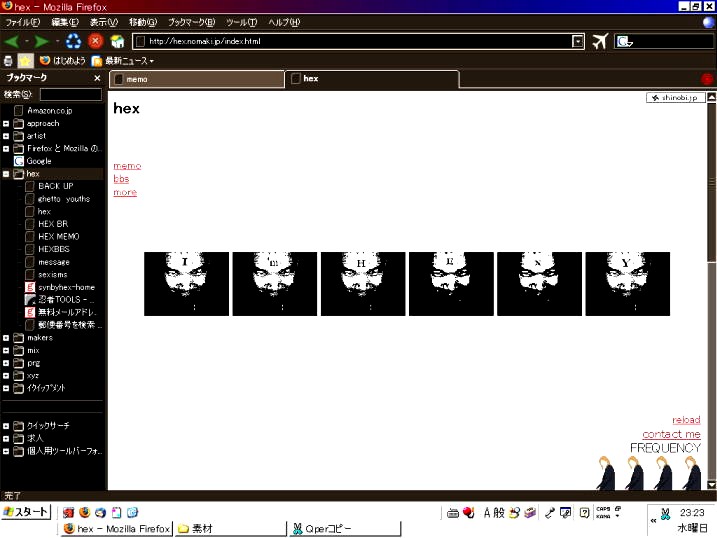The width and height of the screenshot is (717, 538).
Task: Click the スタート Start button
Action: tap(26, 511)
